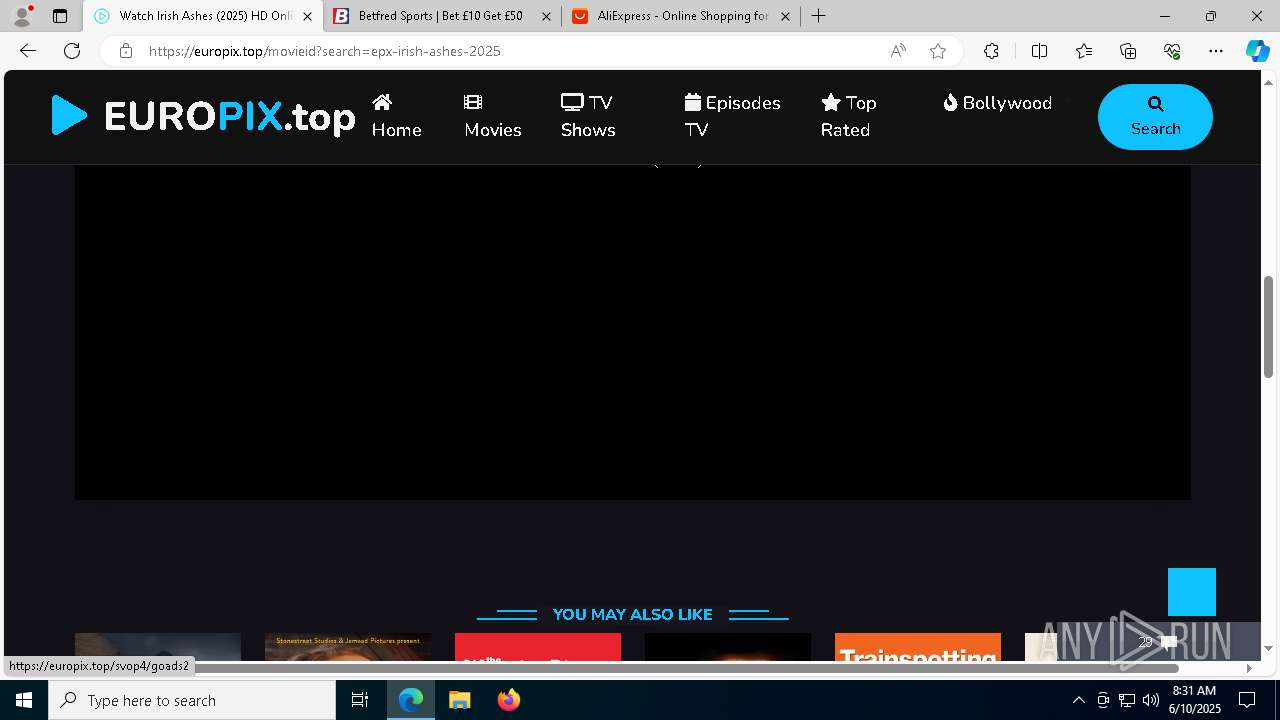
Task: Open the Favorites list icon
Action: [1084, 51]
